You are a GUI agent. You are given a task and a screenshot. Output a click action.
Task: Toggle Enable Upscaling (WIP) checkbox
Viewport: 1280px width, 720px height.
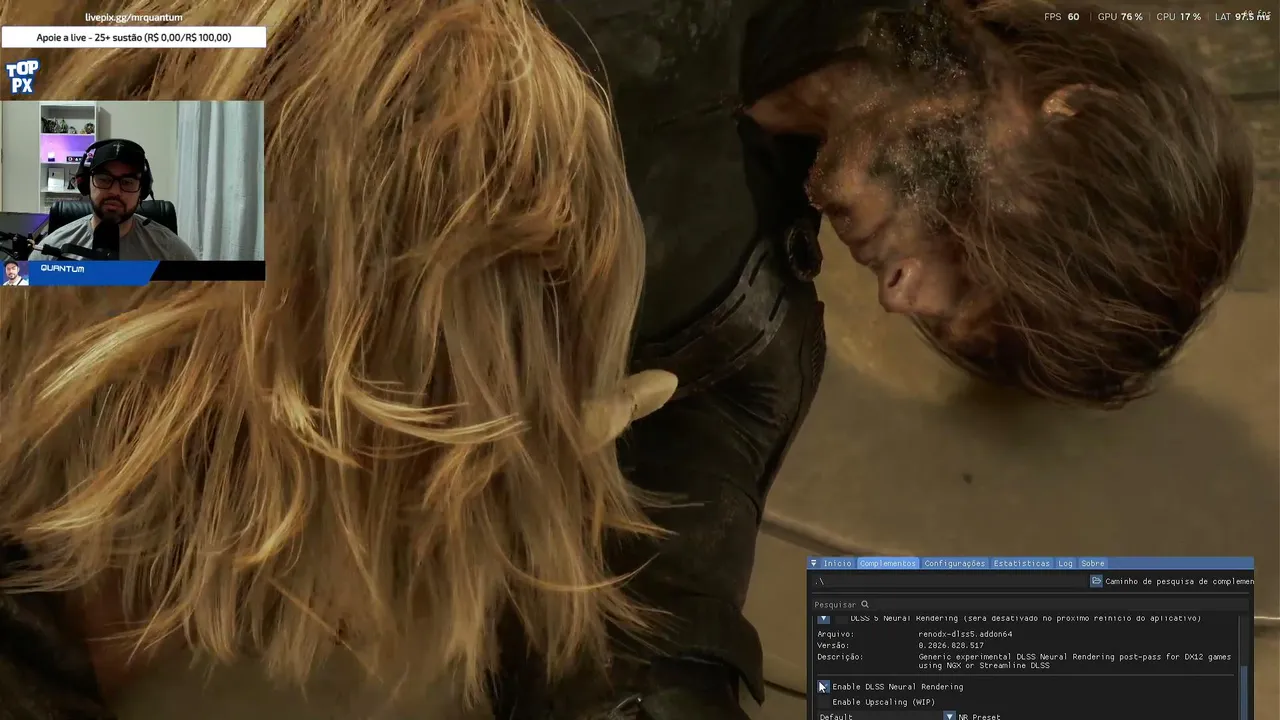[x=823, y=702]
